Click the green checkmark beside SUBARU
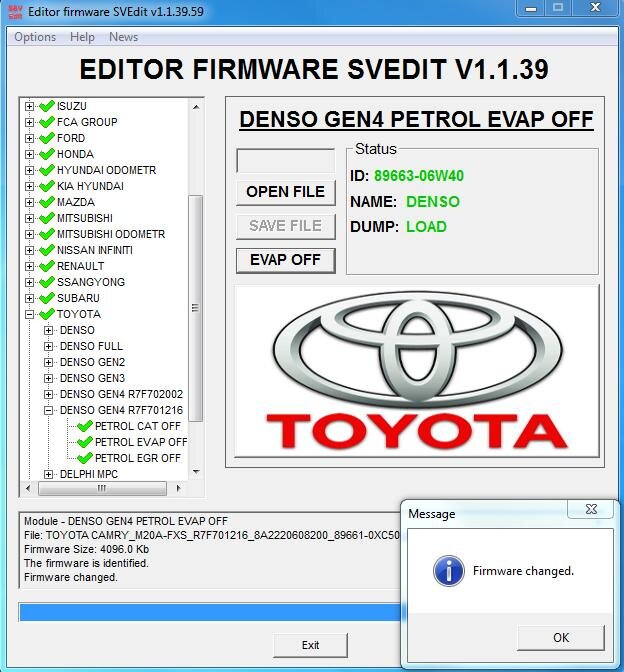Viewport: 624px width, 672px height. (x=47, y=298)
